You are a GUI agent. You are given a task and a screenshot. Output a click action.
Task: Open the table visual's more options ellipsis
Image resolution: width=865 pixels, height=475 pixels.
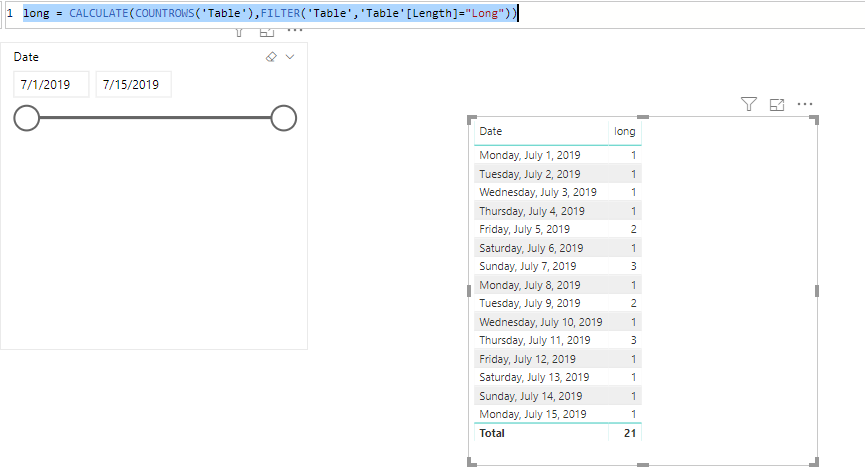coord(805,104)
